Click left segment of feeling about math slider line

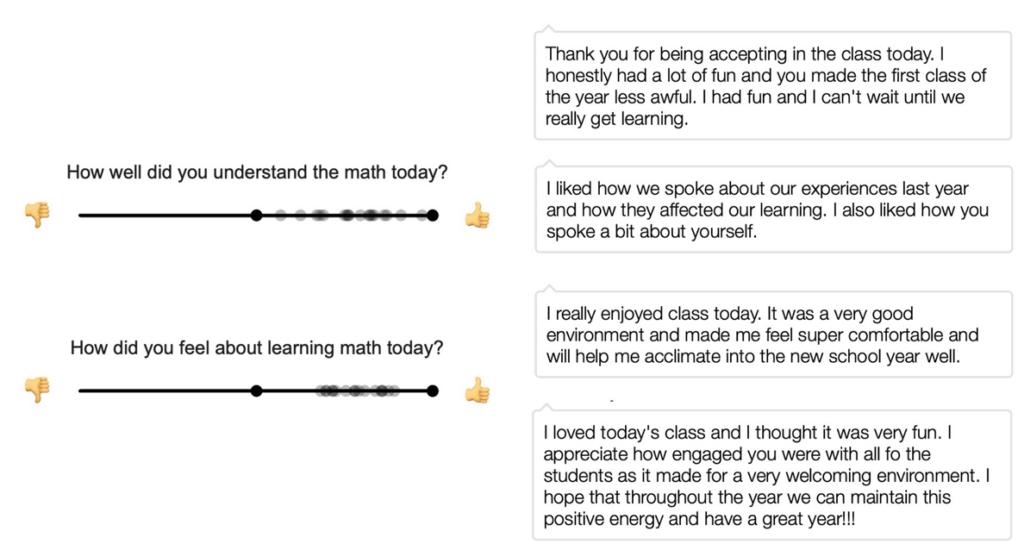165,391
